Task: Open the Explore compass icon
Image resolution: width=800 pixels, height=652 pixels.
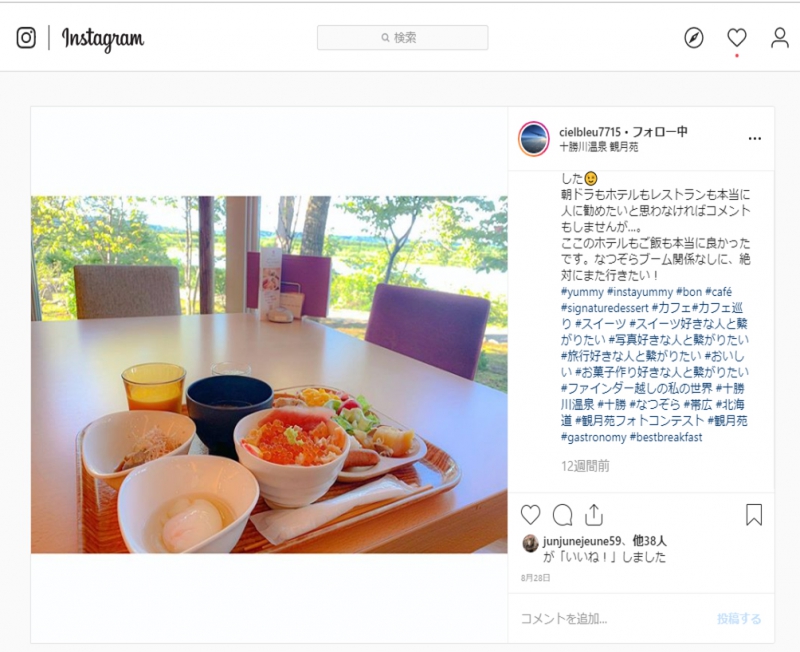Action: (x=694, y=38)
